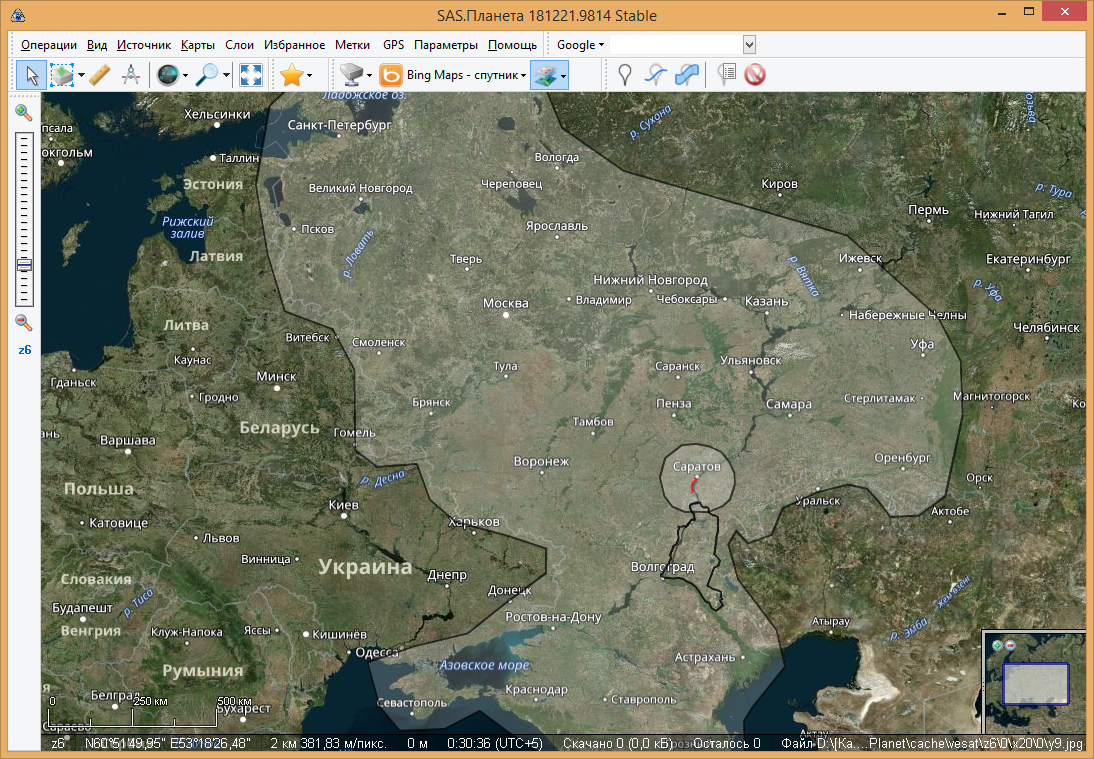
Task: Select the compass route calculation tool
Action: click(x=130, y=75)
